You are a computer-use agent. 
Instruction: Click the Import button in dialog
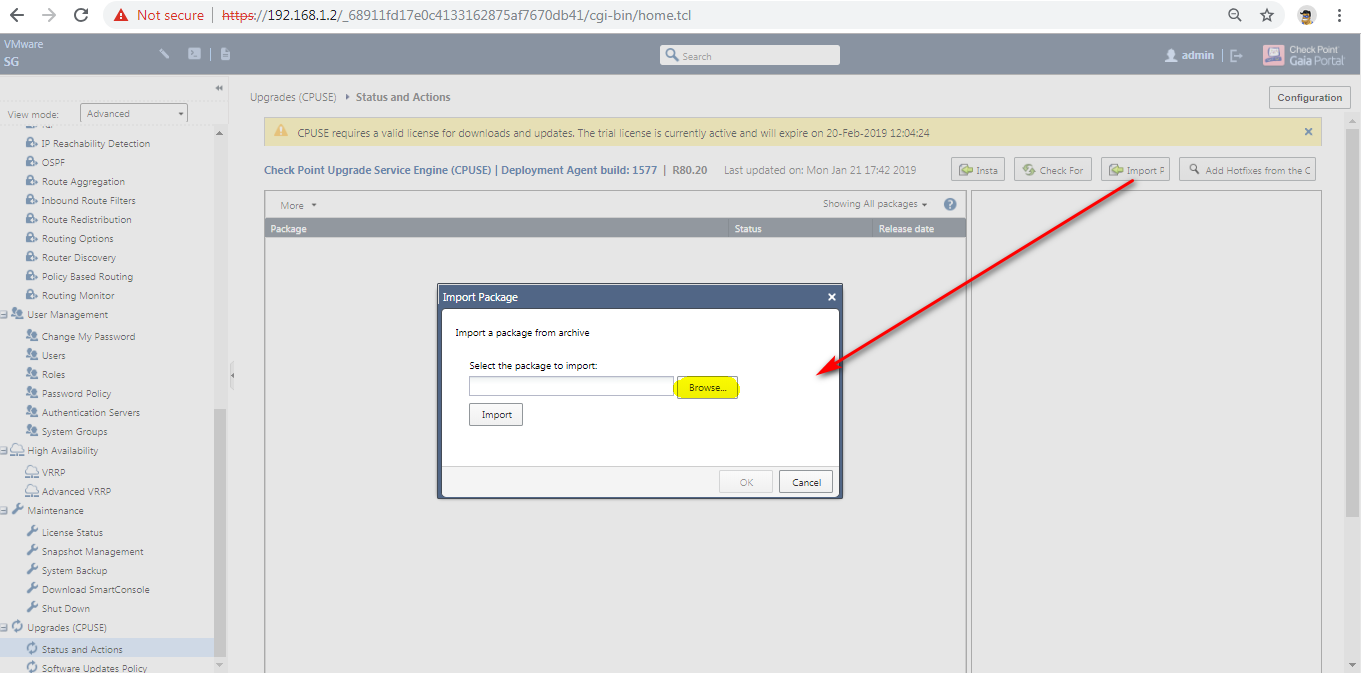[496, 414]
